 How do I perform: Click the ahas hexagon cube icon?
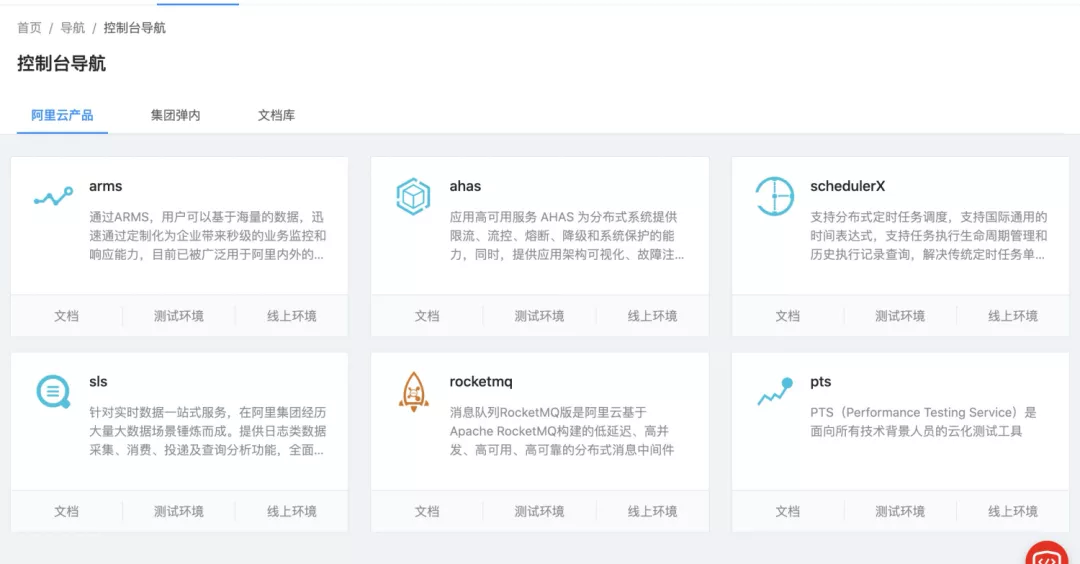pyautogui.click(x=413, y=196)
